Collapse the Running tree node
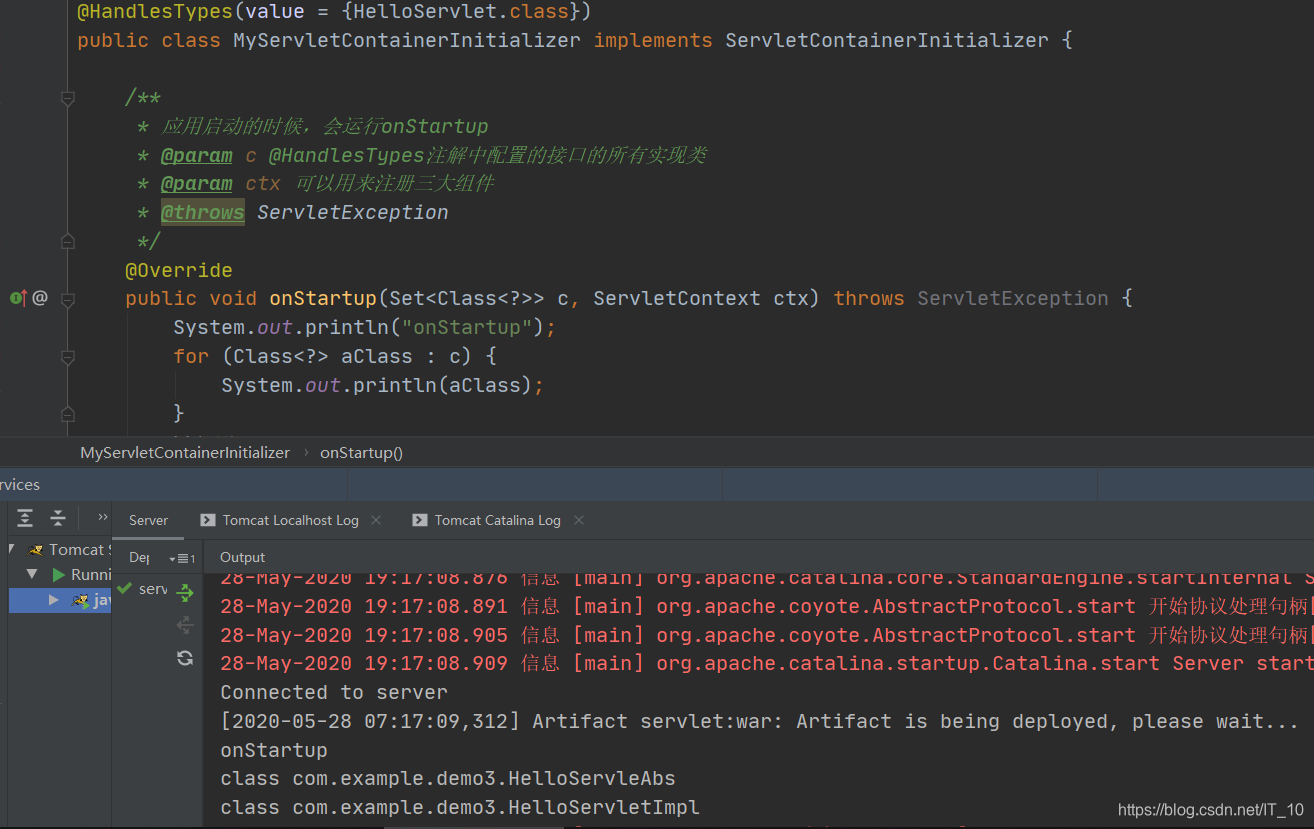Screen dimensions: 1314x829 32,574
